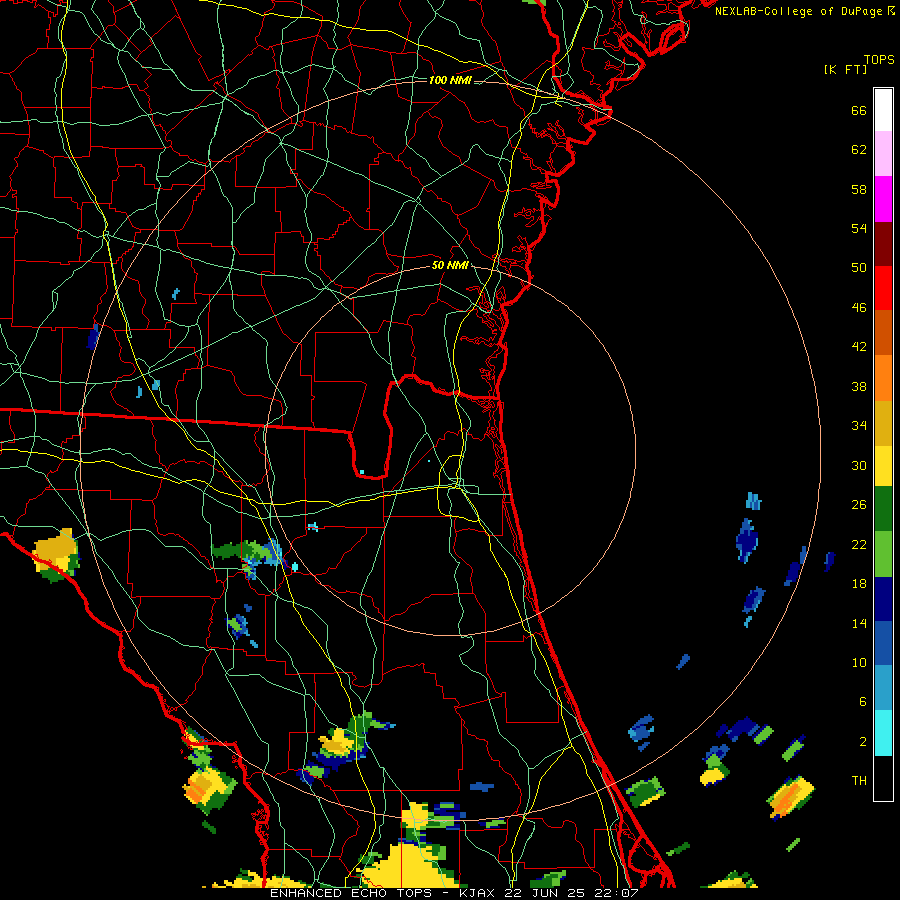The width and height of the screenshot is (900, 900).
Task: Click the '14' legend scale value
Action: [859, 623]
